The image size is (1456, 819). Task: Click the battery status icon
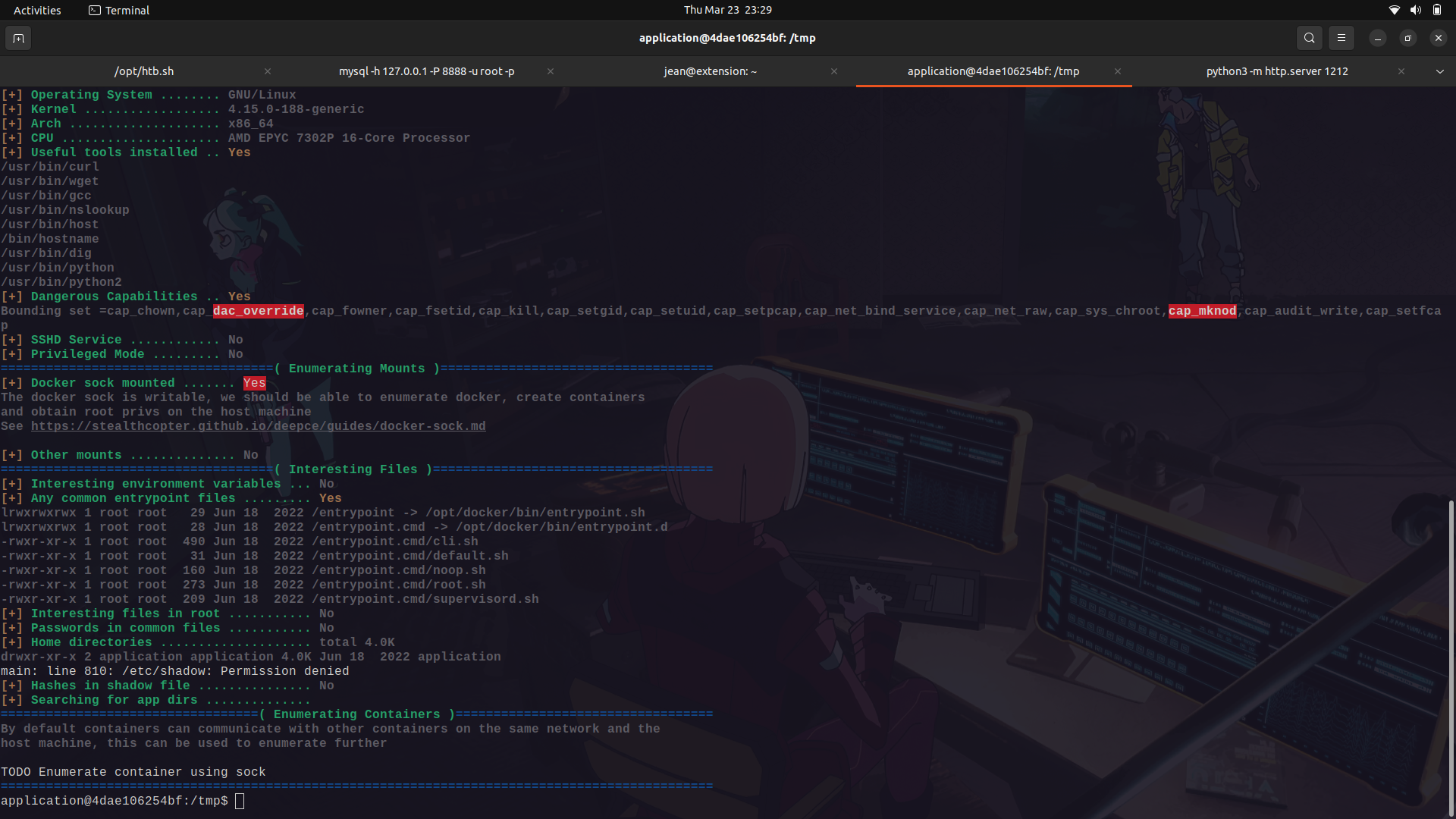(x=1436, y=10)
